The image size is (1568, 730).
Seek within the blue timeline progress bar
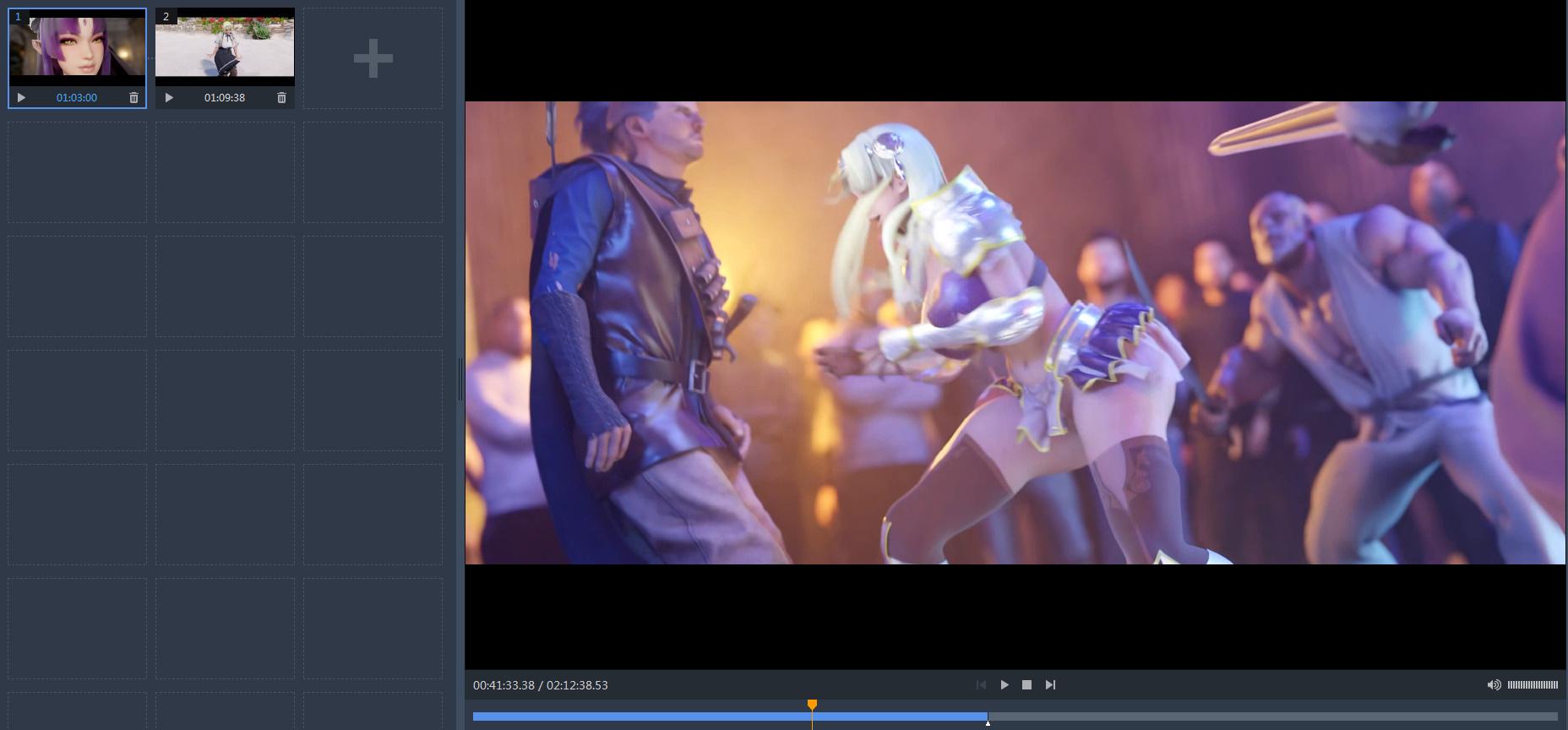tap(730, 716)
